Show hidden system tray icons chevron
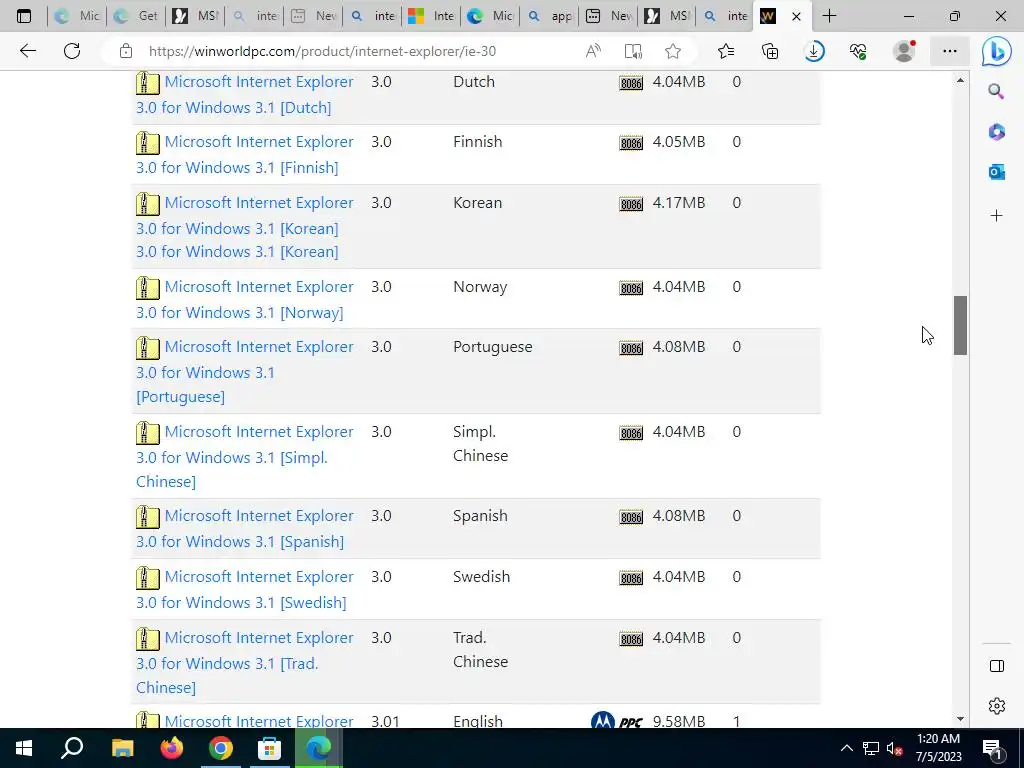Screen dimensions: 1024x768 (x=846, y=748)
